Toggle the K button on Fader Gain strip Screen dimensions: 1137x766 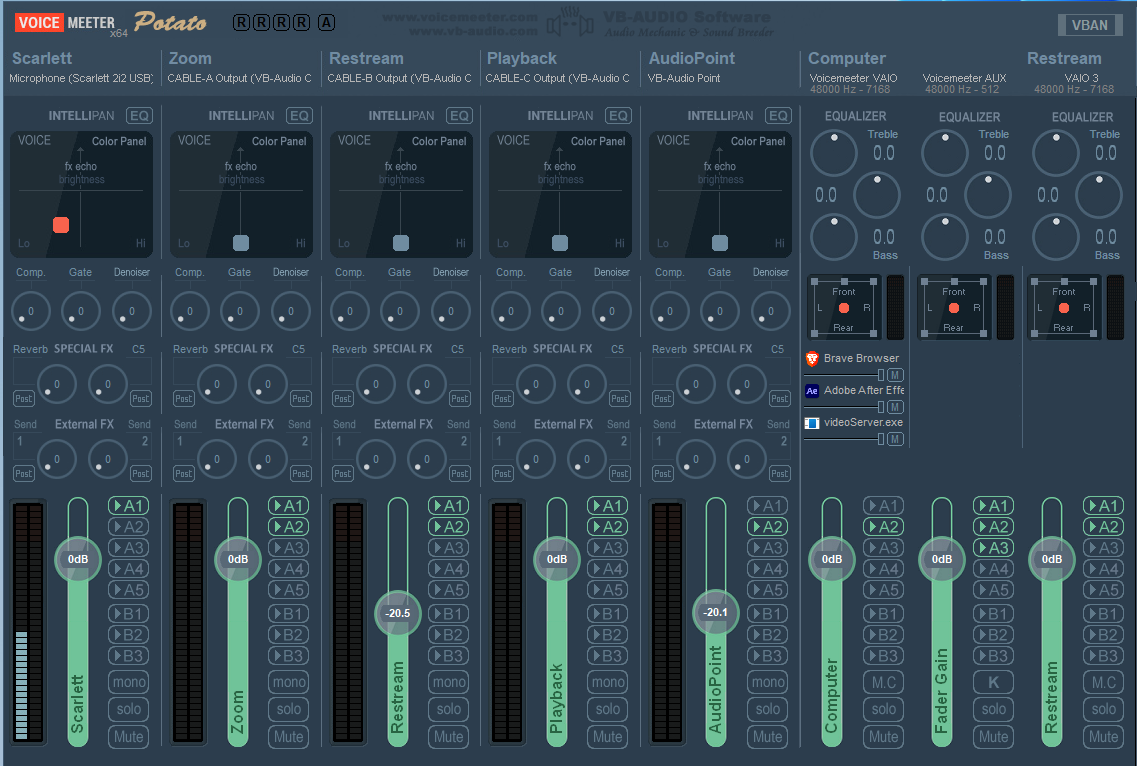click(x=993, y=682)
